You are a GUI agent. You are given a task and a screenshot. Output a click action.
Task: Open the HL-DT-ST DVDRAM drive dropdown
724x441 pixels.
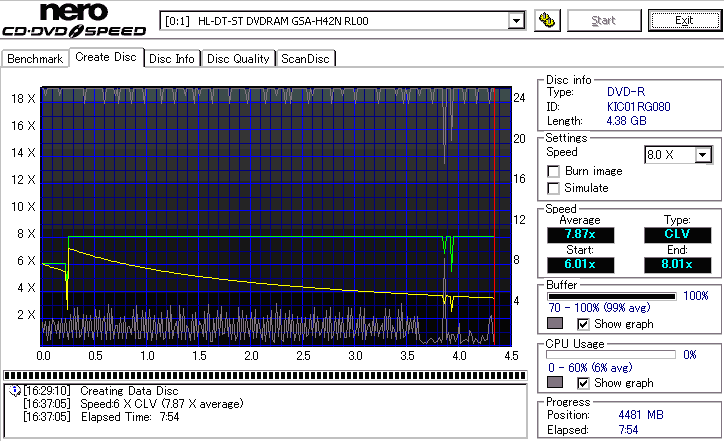click(516, 21)
